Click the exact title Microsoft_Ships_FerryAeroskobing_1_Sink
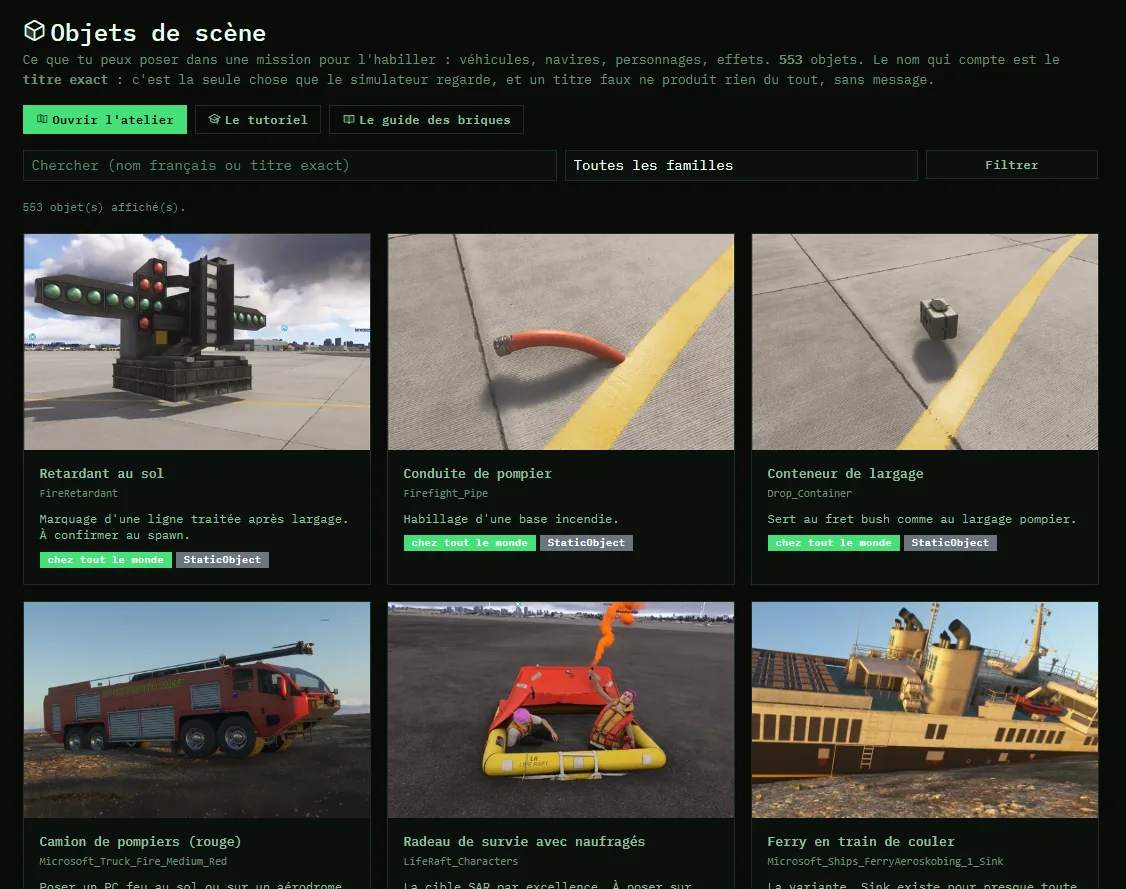1126x889 pixels. point(885,862)
